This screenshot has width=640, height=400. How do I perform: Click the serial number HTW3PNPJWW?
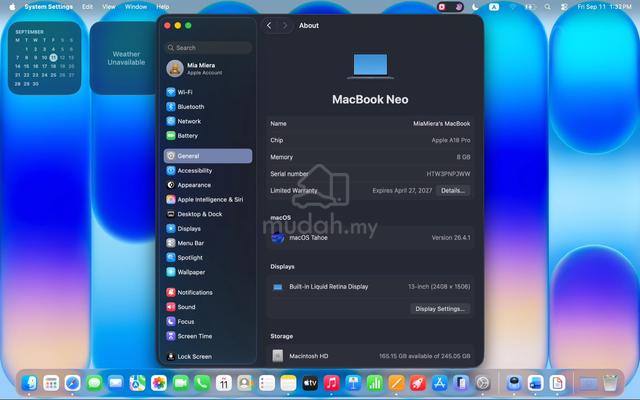(x=448, y=174)
